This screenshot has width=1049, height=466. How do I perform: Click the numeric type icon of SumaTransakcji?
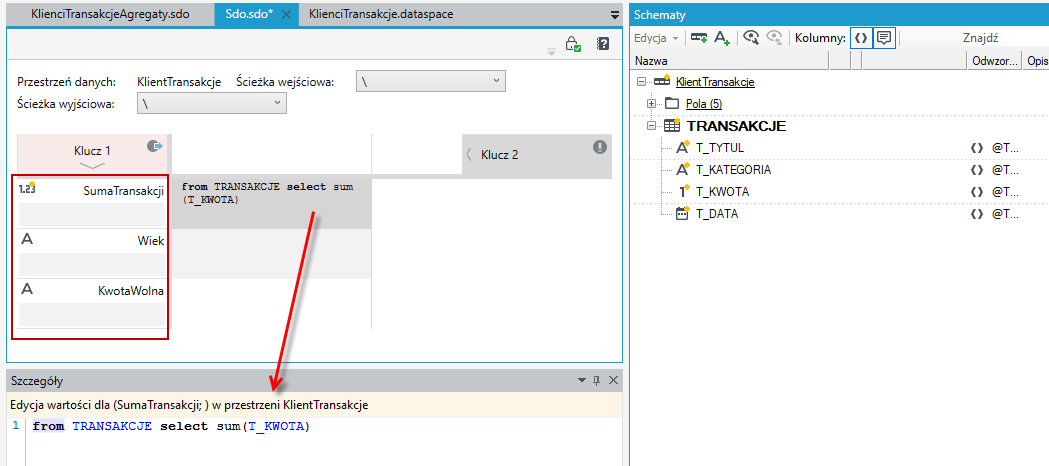[x=27, y=189]
